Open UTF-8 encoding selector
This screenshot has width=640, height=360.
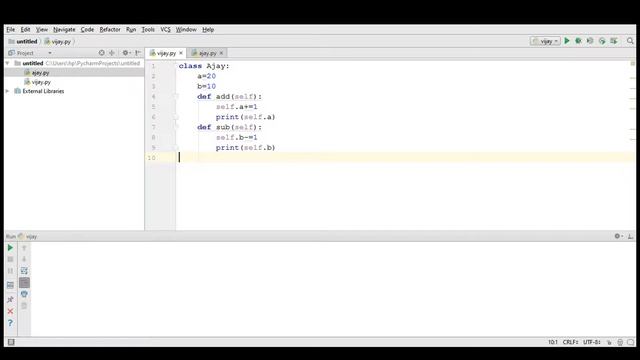592,342
